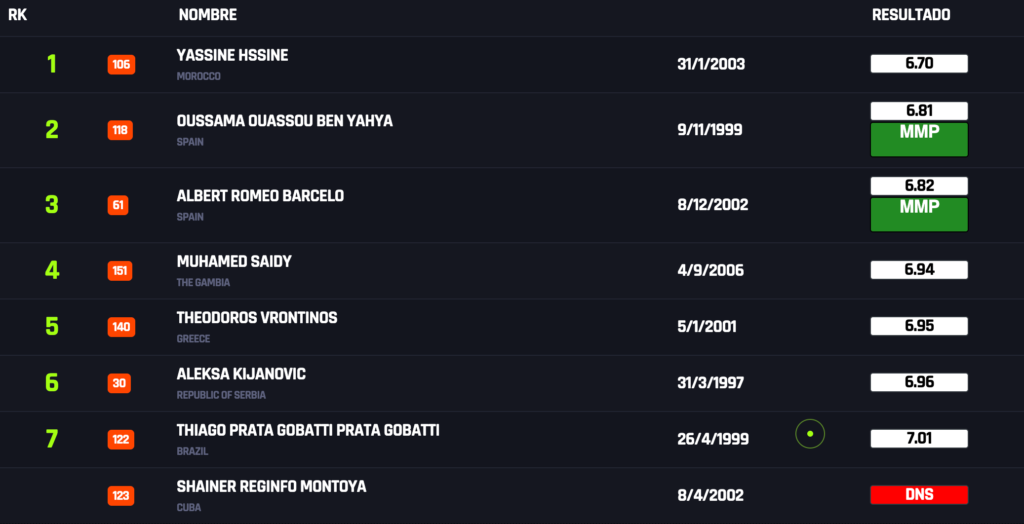This screenshot has width=1024, height=524.
Task: Click Theodoros Vrontinos' birth date 5/1/2001
Action: coord(710,326)
